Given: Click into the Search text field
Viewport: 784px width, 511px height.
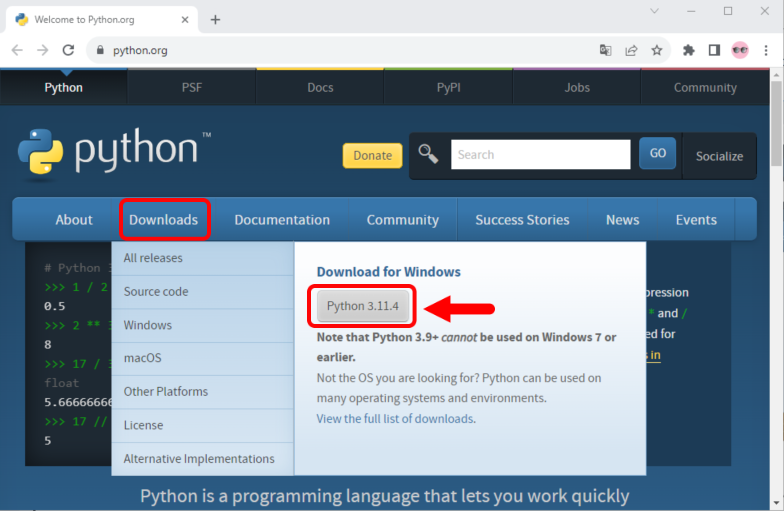Looking at the screenshot, I should [x=540, y=155].
